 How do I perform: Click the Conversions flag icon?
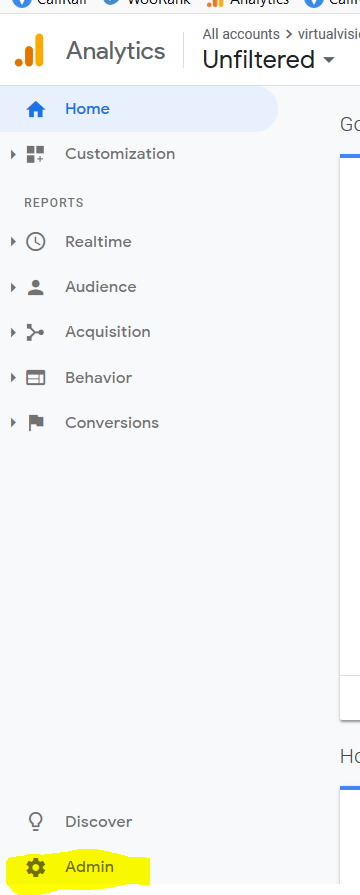point(36,423)
